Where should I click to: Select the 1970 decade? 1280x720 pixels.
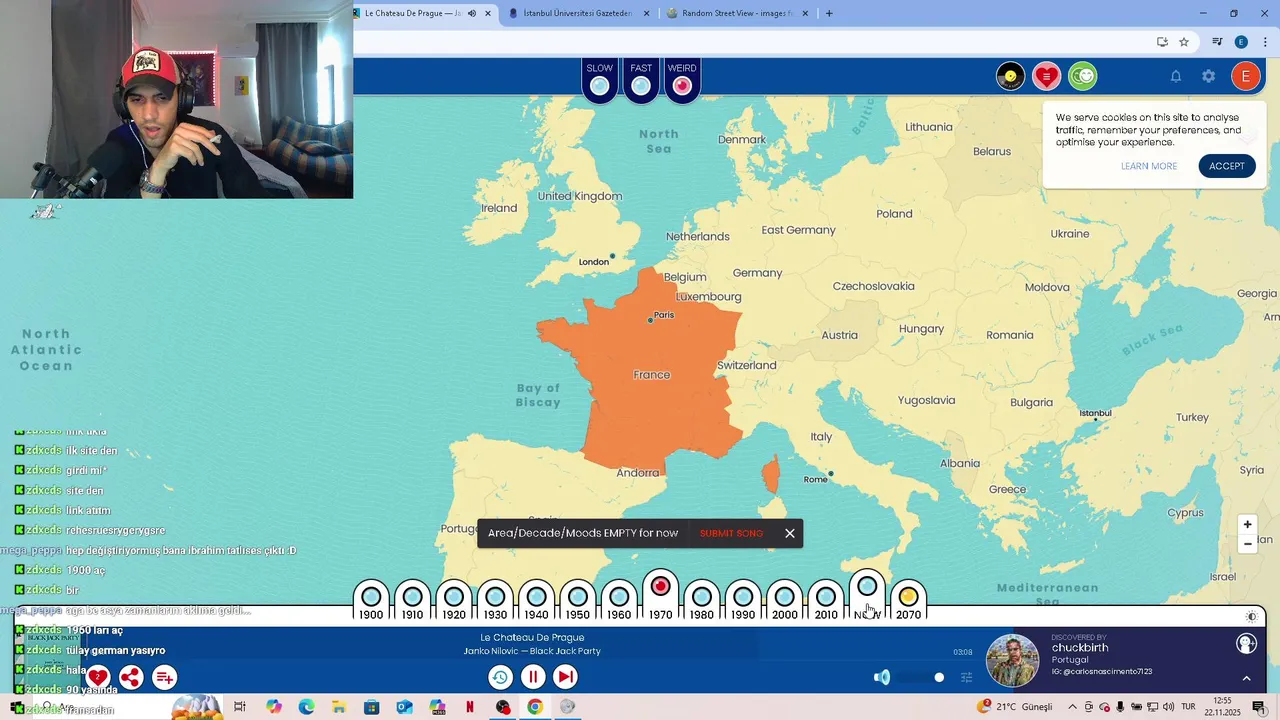660,596
